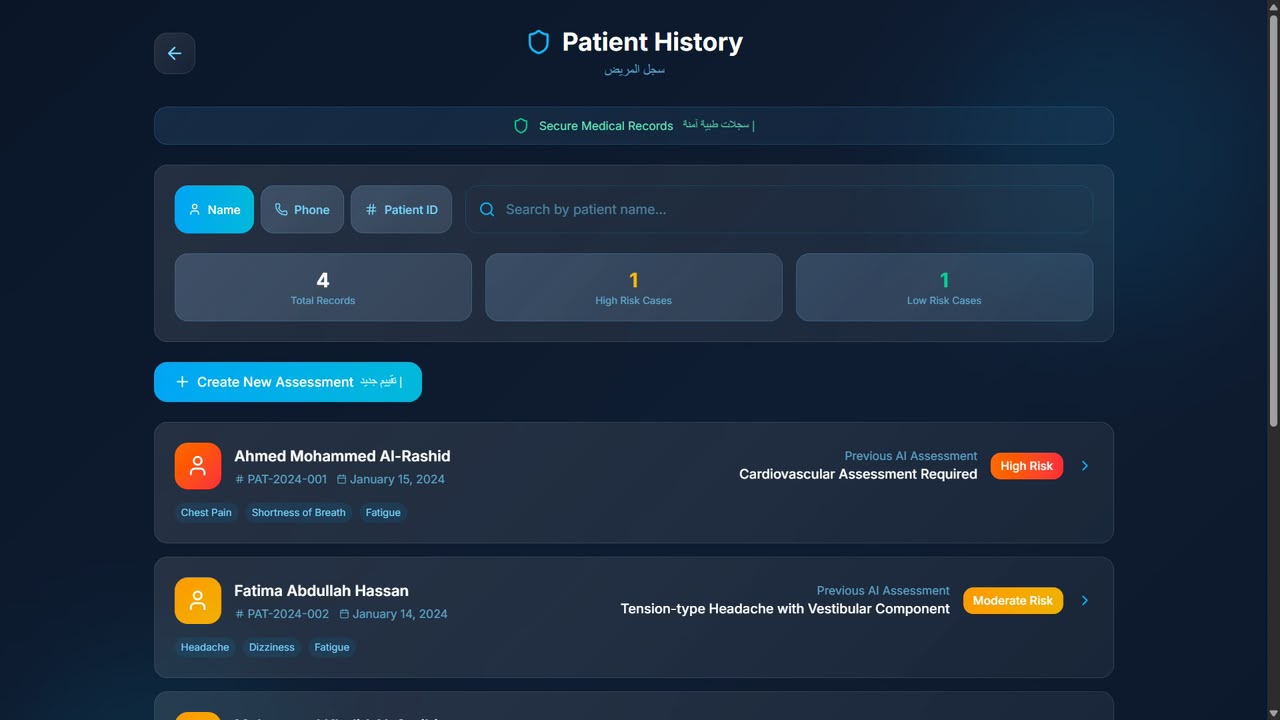This screenshot has width=1280, height=720.
Task: Switch search filter to Phone
Action: tap(302, 209)
